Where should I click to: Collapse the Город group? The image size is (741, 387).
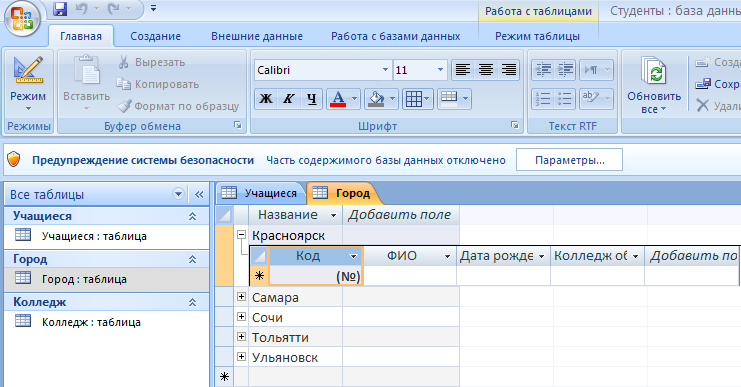coord(192,259)
